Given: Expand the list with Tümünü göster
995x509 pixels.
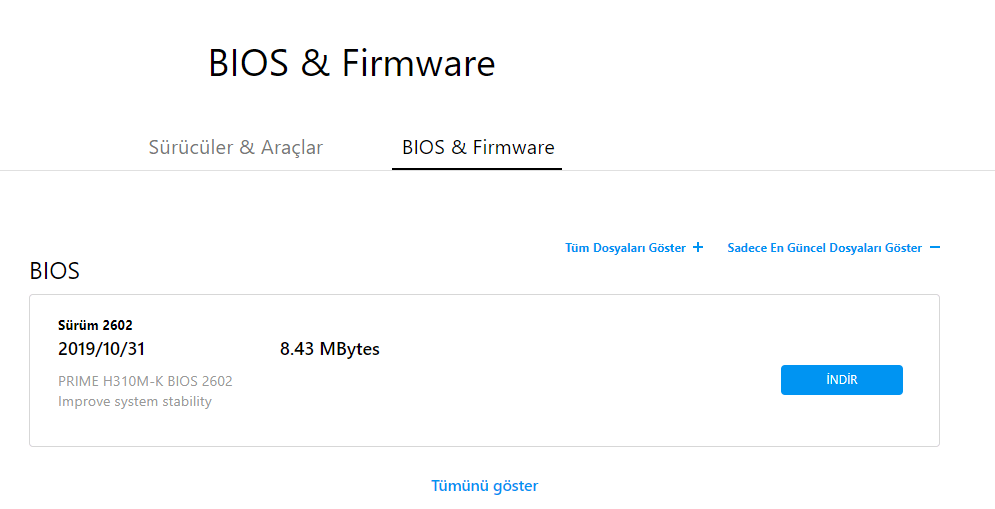Looking at the screenshot, I should coord(485,486).
